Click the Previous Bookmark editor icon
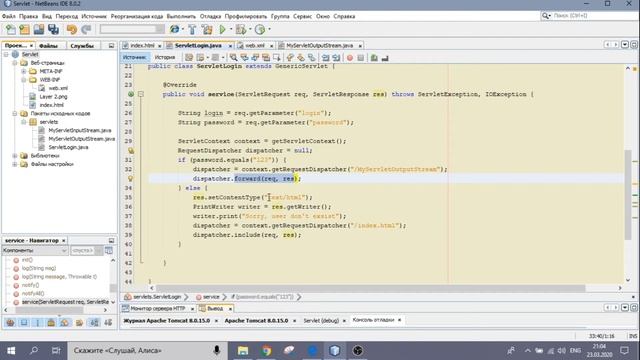Image resolution: width=640 pixels, height=360 pixels. click(290, 58)
